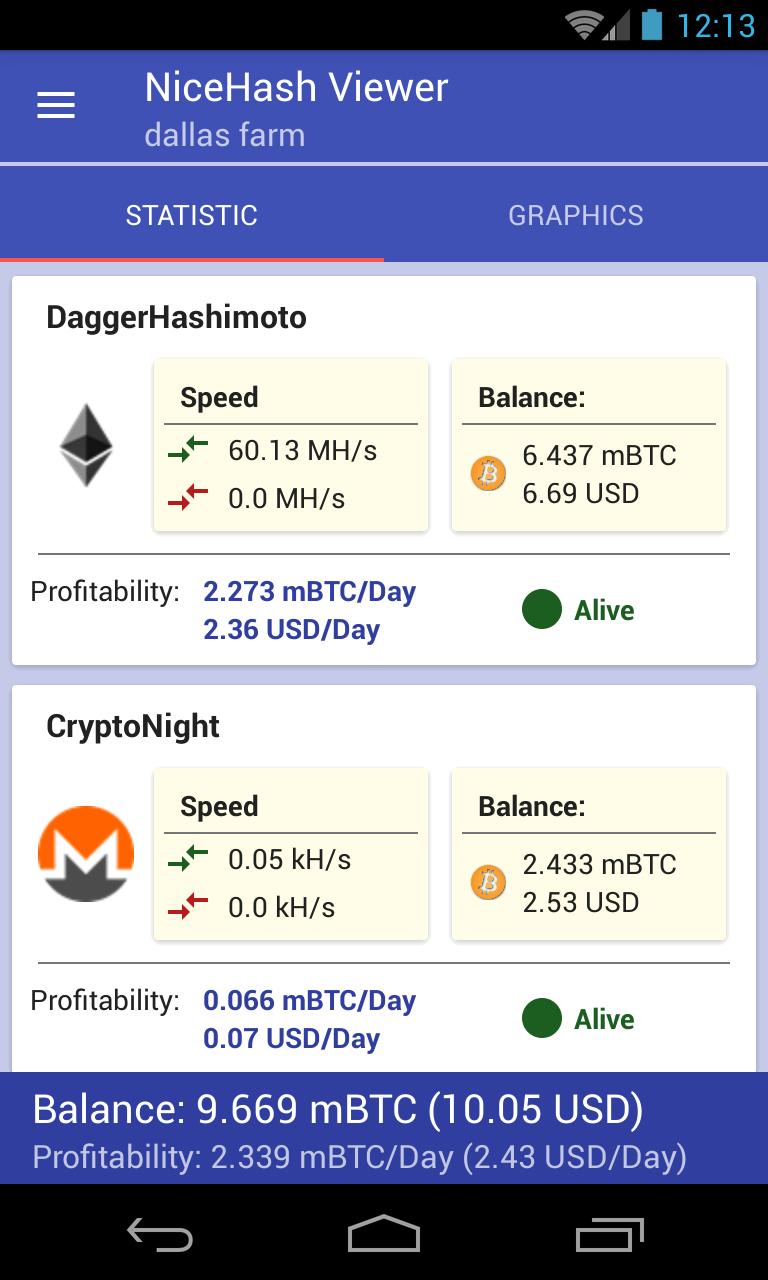The height and width of the screenshot is (1280, 768).
Task: Open the hamburger navigation menu
Action: point(56,105)
